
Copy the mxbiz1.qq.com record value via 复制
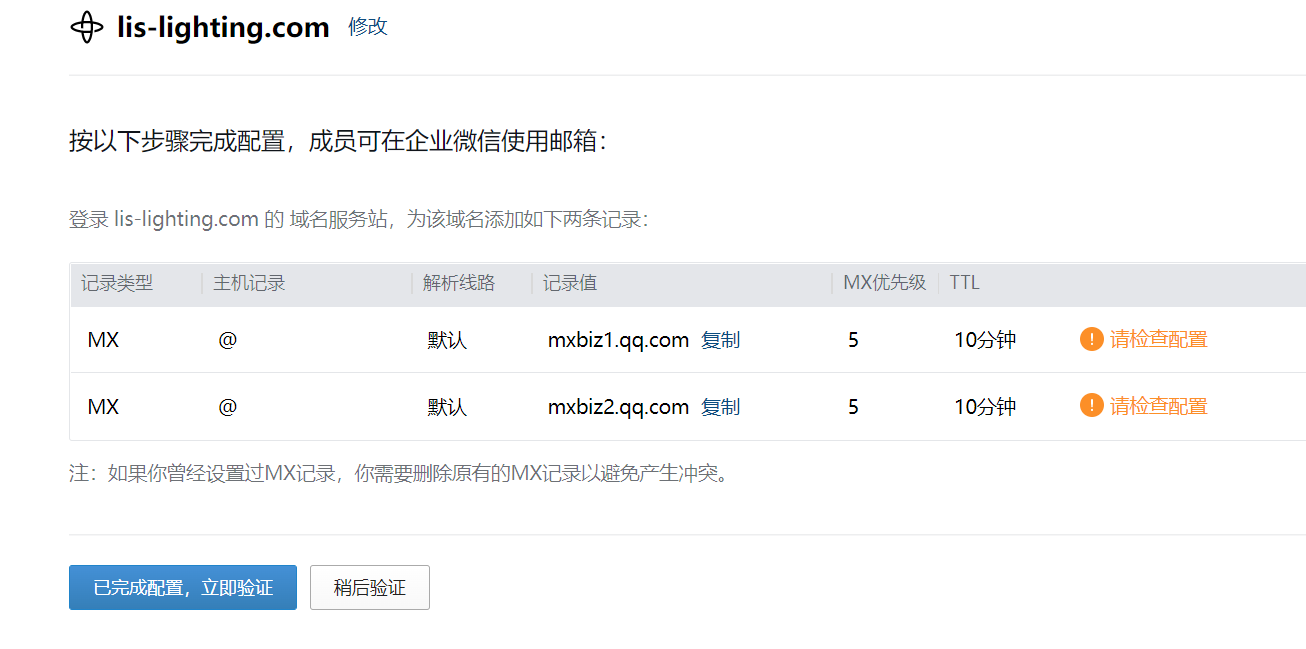(720, 340)
